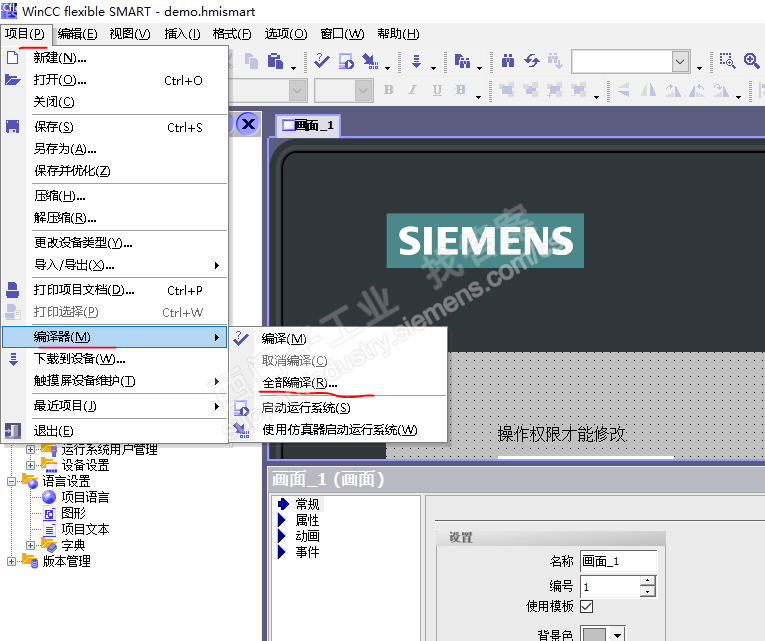Open the toolbar search combo dropdown

680,61
